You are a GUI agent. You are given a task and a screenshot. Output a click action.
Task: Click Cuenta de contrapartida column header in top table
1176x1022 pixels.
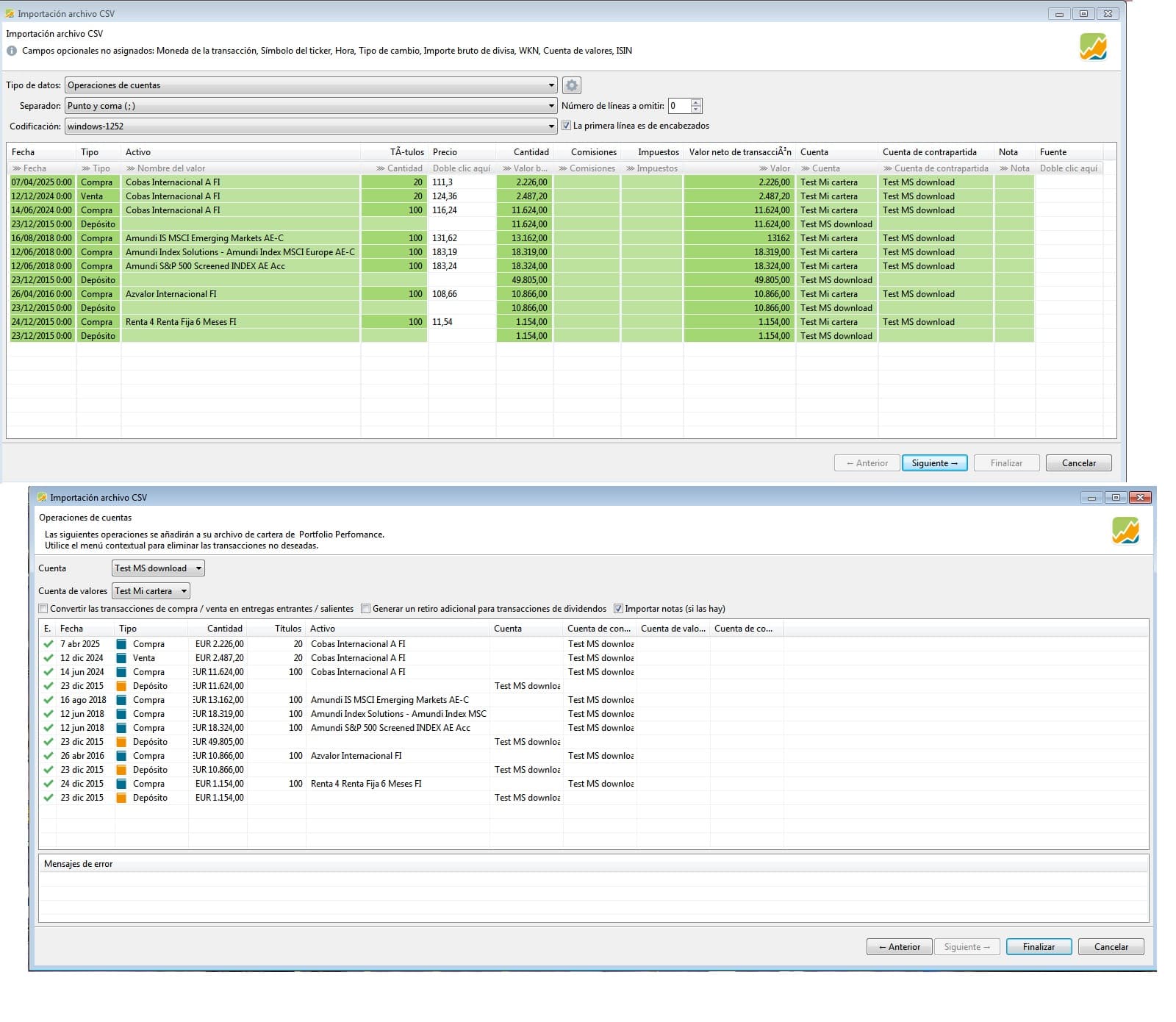(x=936, y=152)
